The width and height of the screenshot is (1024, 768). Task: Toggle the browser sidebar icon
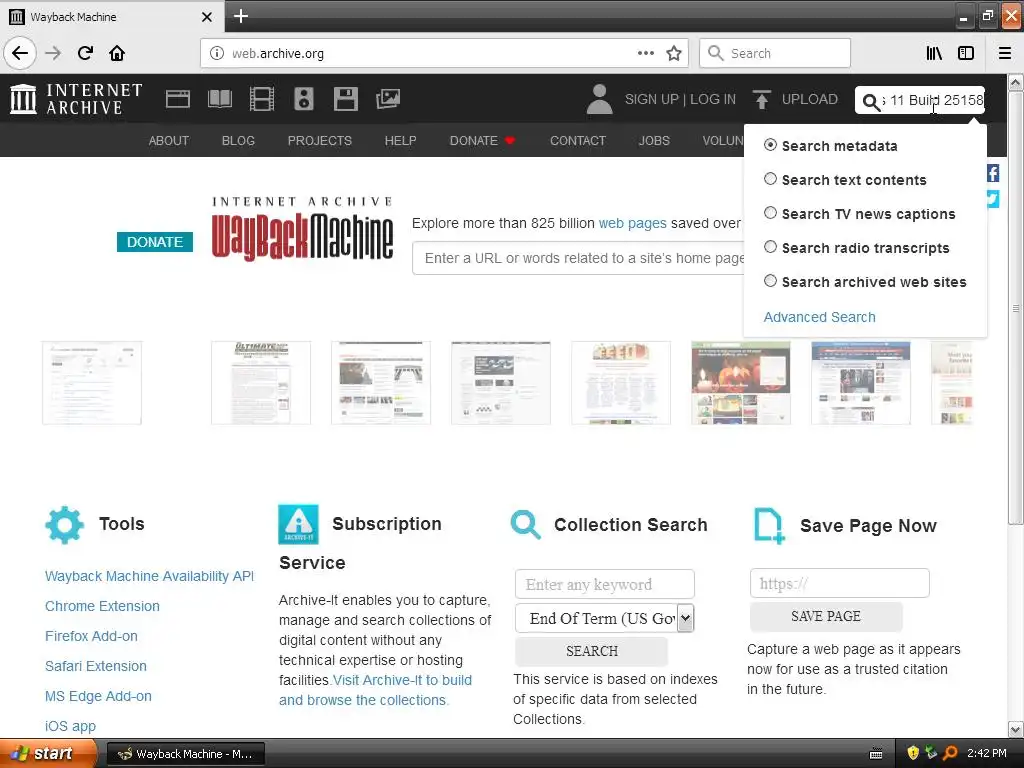click(966, 53)
